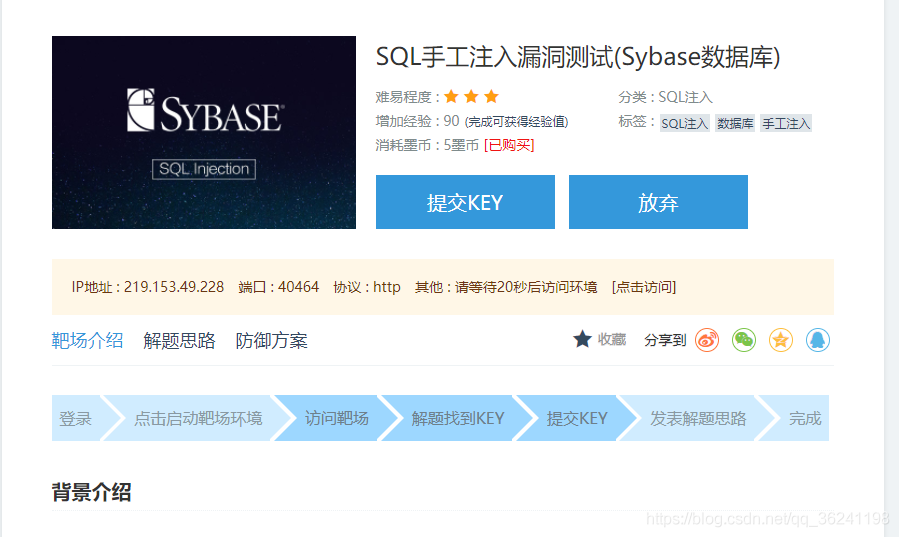Share to WeChat icon
The height and width of the screenshot is (537, 899).
(744, 340)
